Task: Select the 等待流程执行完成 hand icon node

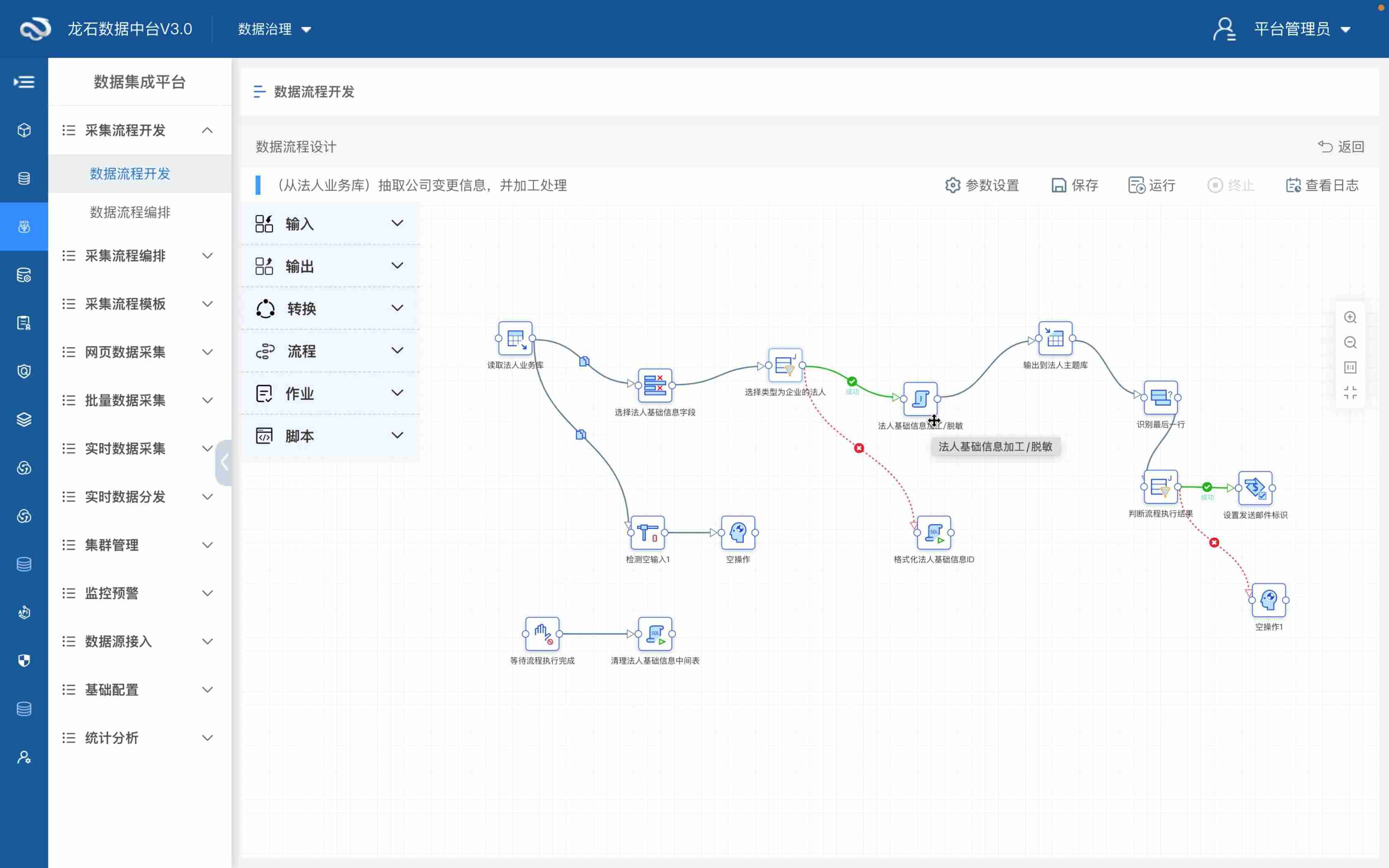Action: pyautogui.click(x=542, y=634)
